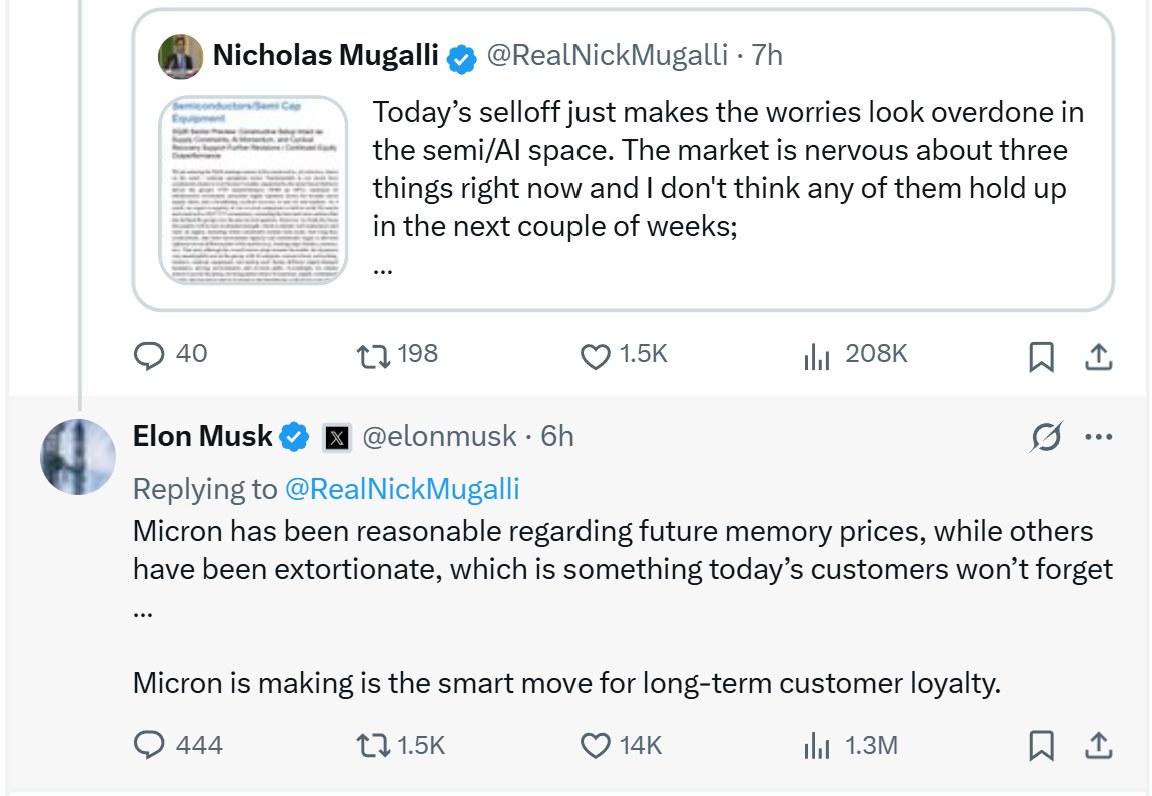
Task: Reply to Elon Musk's post
Action: [x=149, y=745]
